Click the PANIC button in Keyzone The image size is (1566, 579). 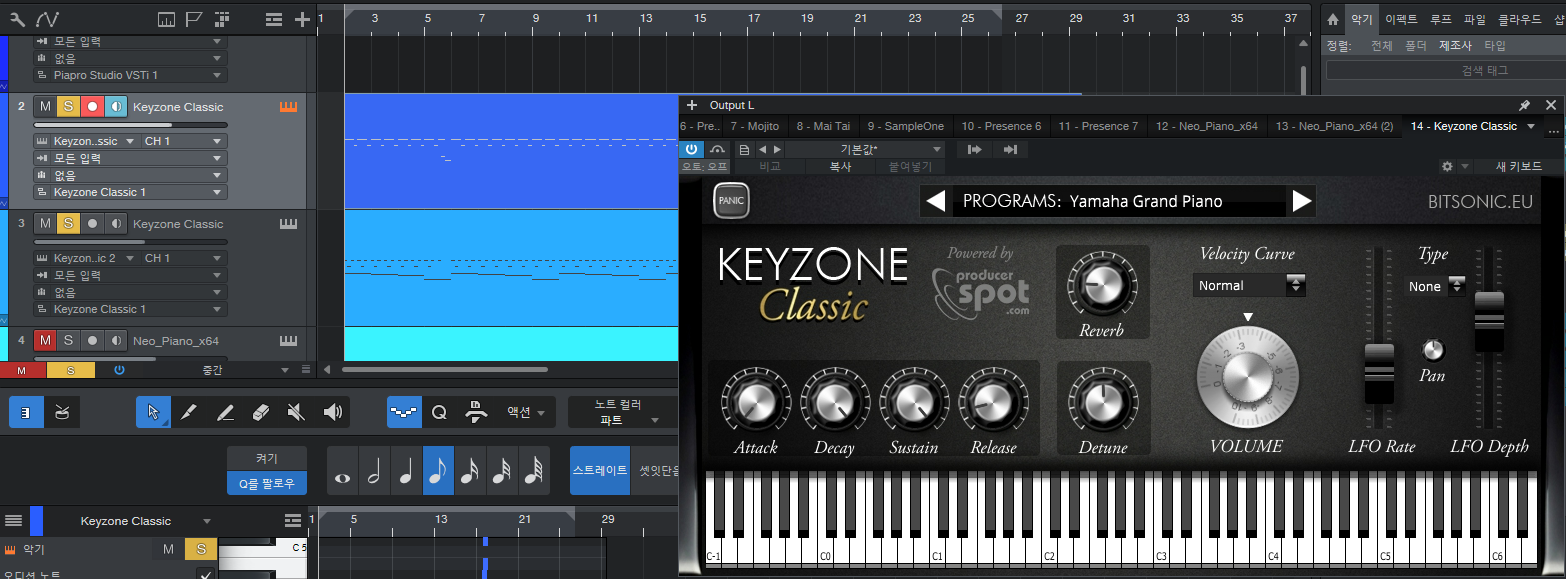tap(731, 201)
